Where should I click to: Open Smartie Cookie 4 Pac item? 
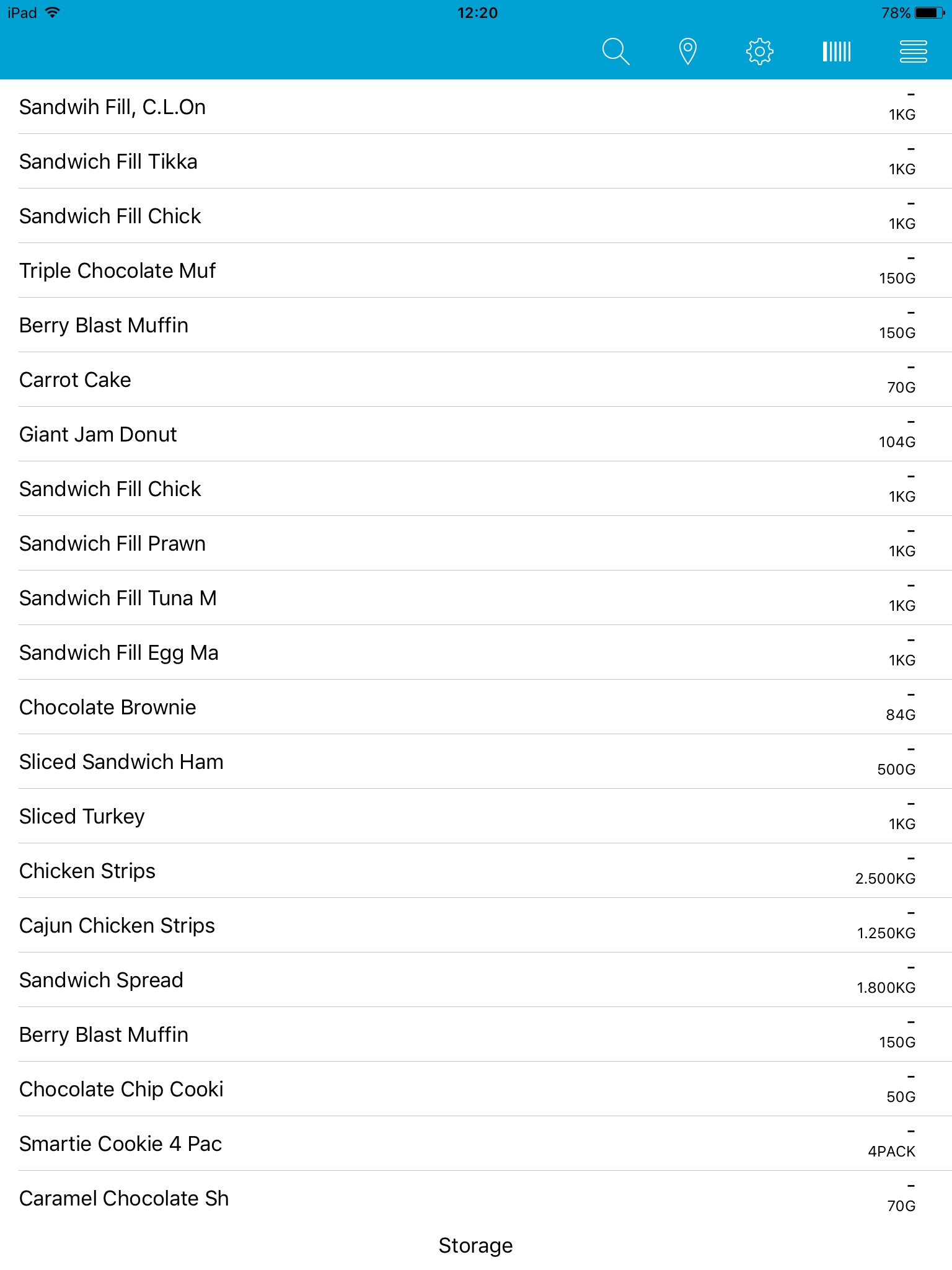coord(120,1144)
